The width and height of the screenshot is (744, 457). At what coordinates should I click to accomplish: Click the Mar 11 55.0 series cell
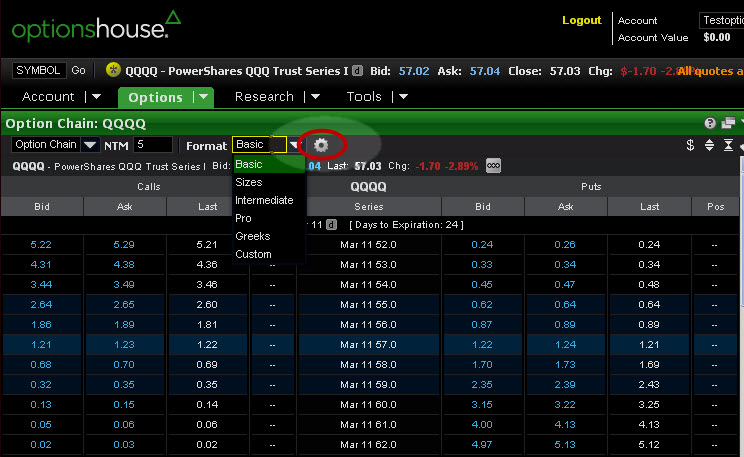click(368, 305)
